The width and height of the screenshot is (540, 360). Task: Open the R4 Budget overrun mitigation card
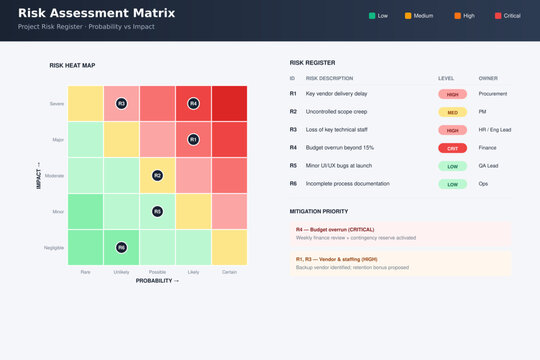401,234
